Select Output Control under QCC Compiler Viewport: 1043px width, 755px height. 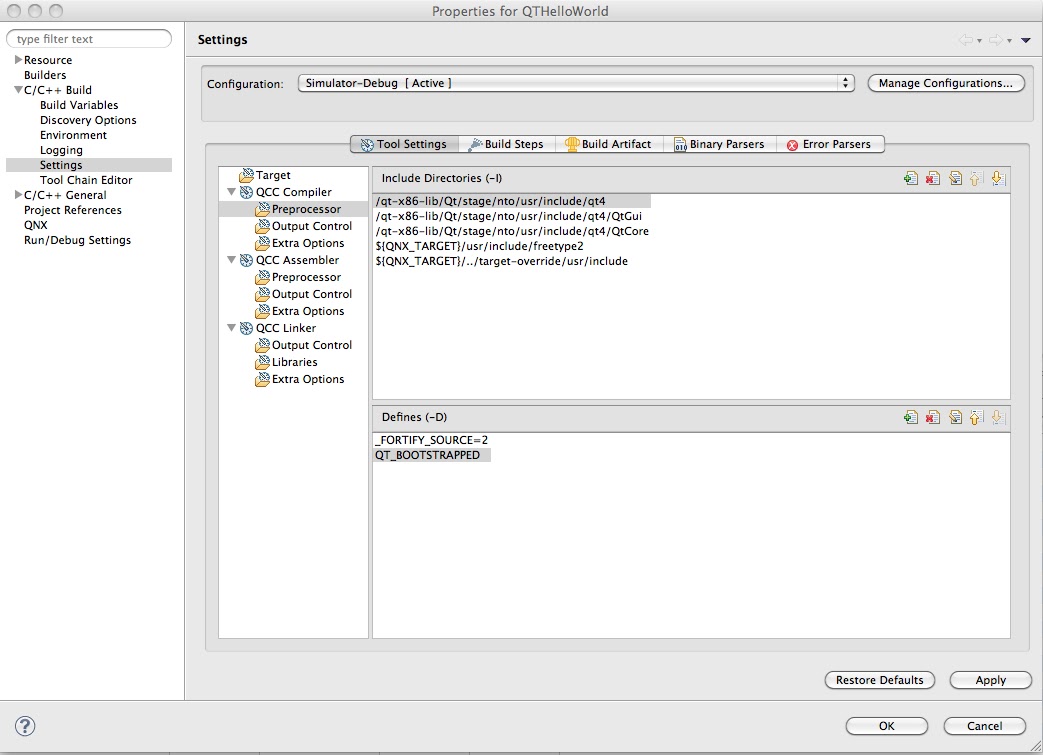pos(312,226)
